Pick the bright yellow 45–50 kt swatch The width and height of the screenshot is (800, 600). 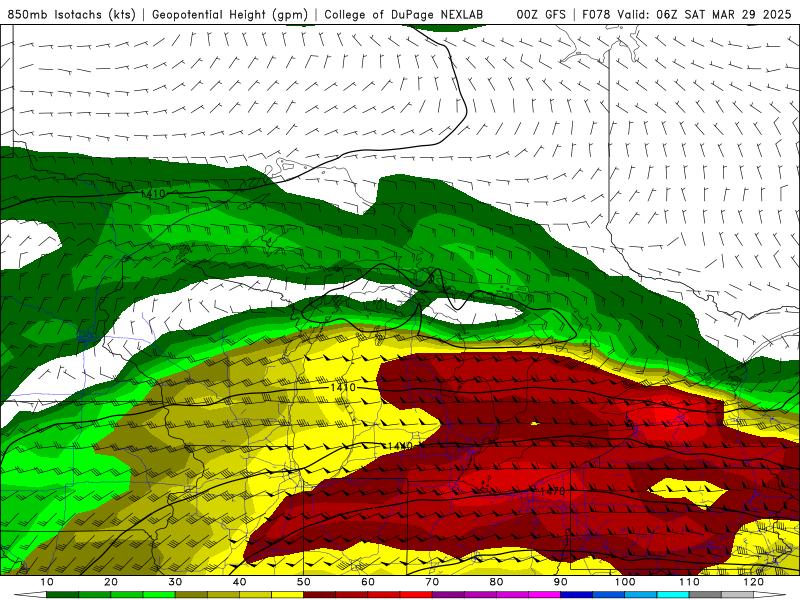point(287,596)
